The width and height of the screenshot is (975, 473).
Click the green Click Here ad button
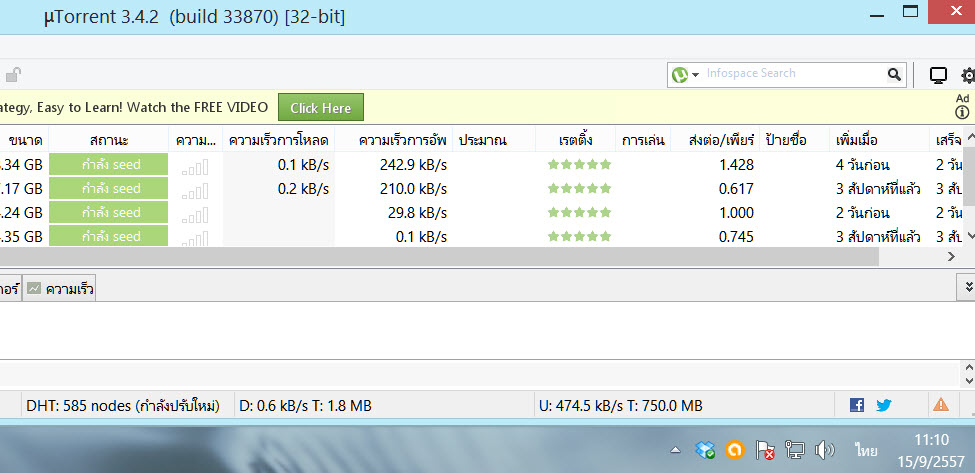pyautogui.click(x=320, y=108)
